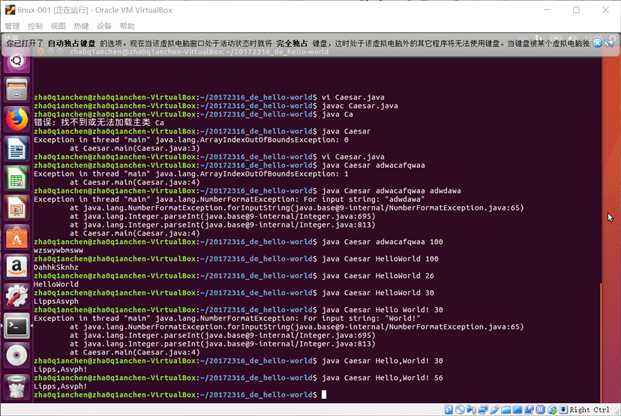The width and height of the screenshot is (621, 416).
Task: Click the VirtualBox audio status icon
Action: [x=471, y=410]
